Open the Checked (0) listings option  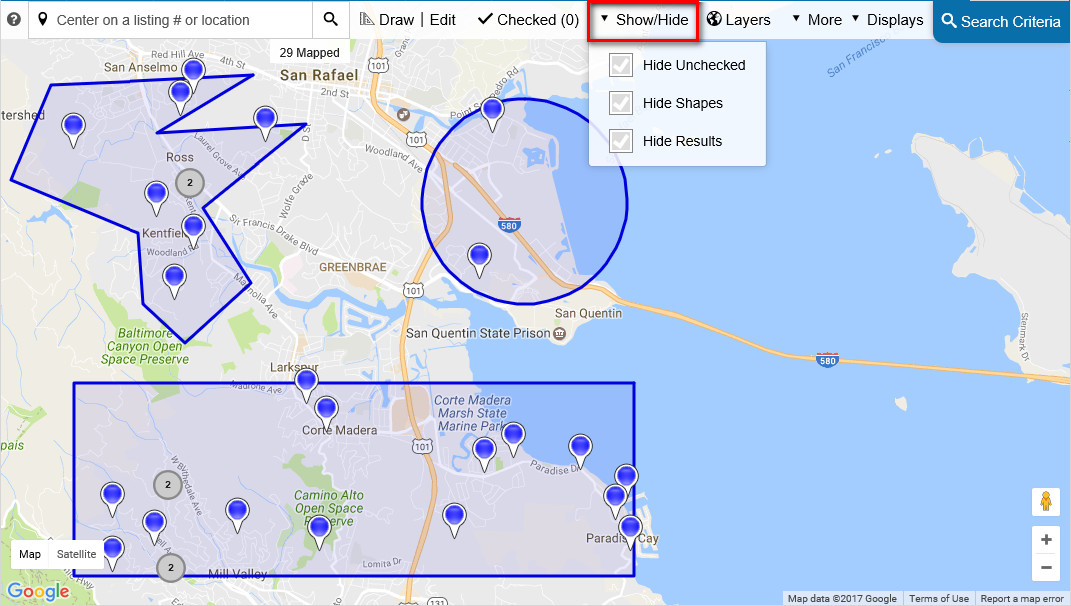click(529, 20)
